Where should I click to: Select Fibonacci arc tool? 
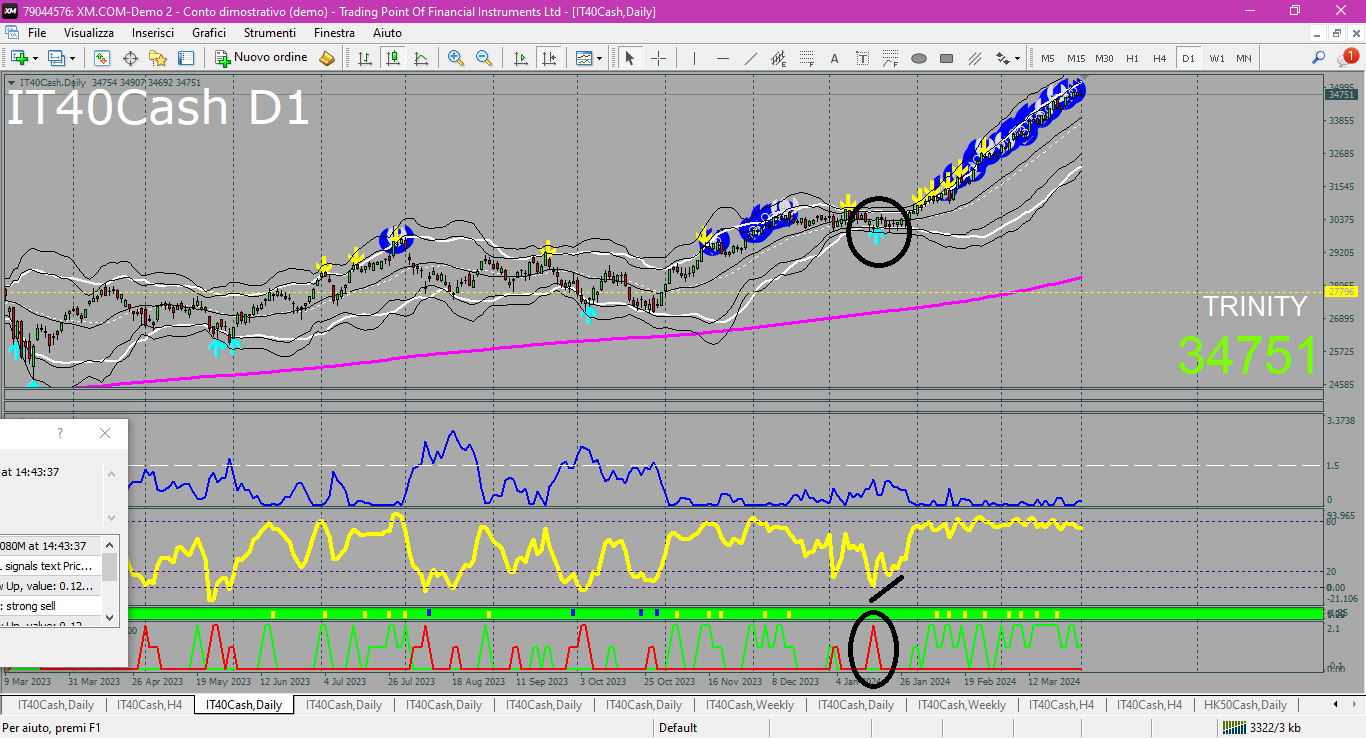(x=890, y=58)
